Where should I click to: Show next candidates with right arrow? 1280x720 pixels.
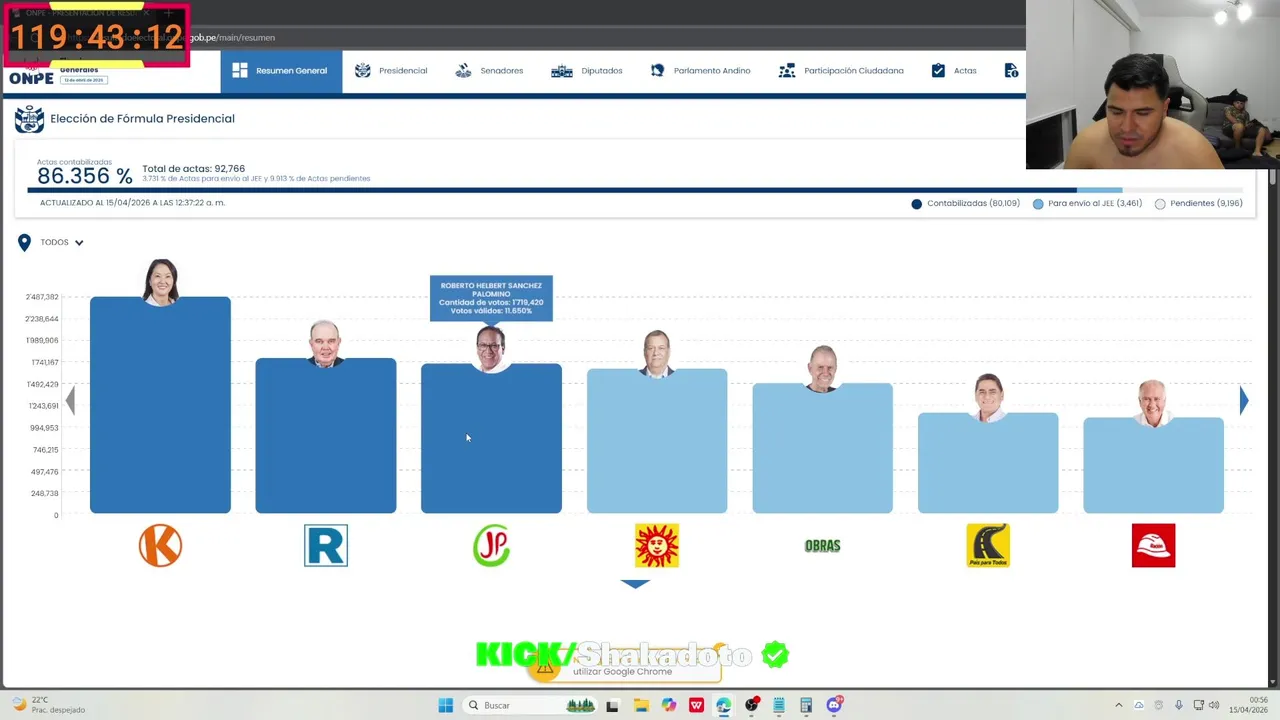coord(1243,401)
